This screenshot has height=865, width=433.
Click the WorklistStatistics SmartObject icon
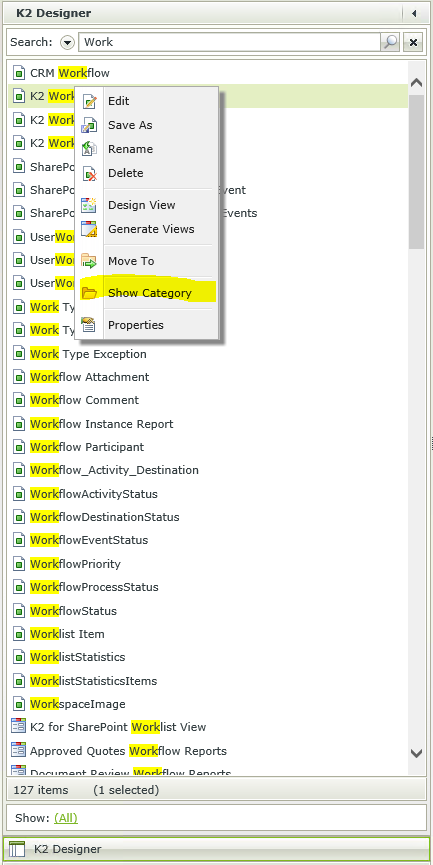tap(19, 658)
